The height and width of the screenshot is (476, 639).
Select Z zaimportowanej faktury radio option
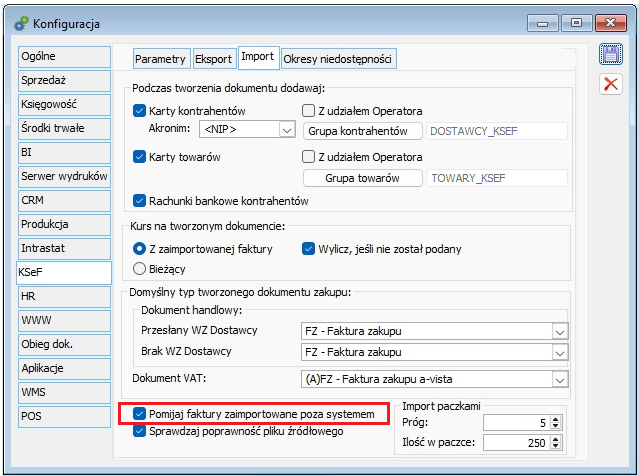[x=139, y=249]
